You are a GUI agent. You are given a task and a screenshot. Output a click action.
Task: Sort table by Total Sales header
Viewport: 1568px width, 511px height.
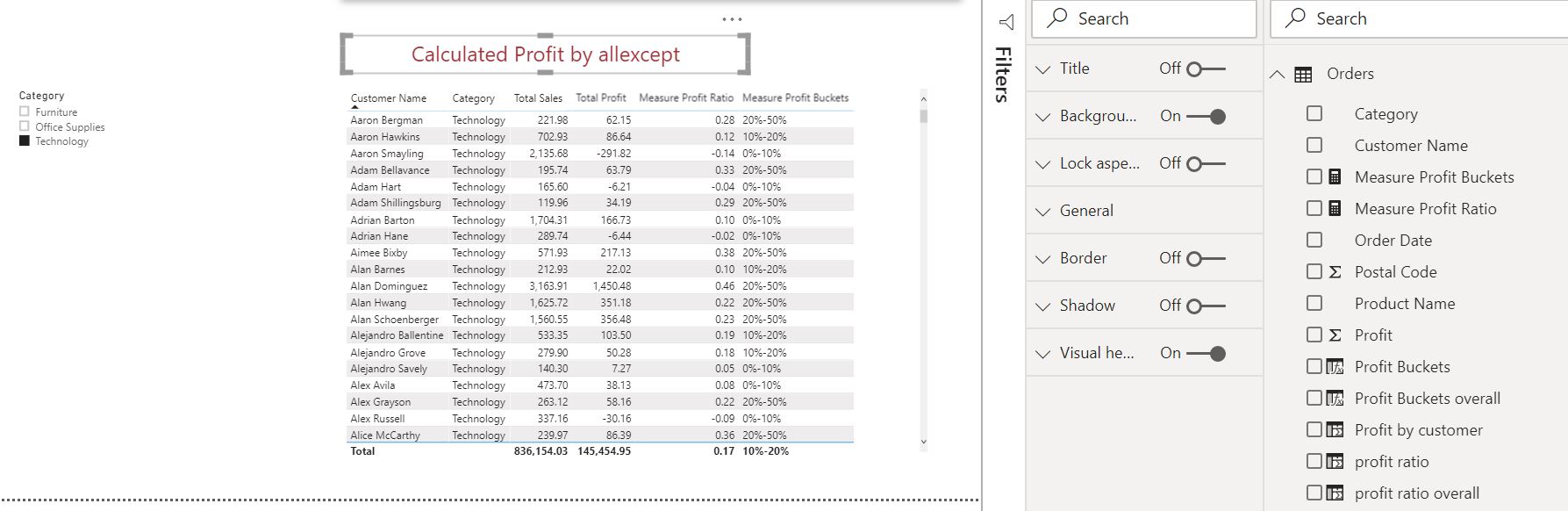coord(538,98)
